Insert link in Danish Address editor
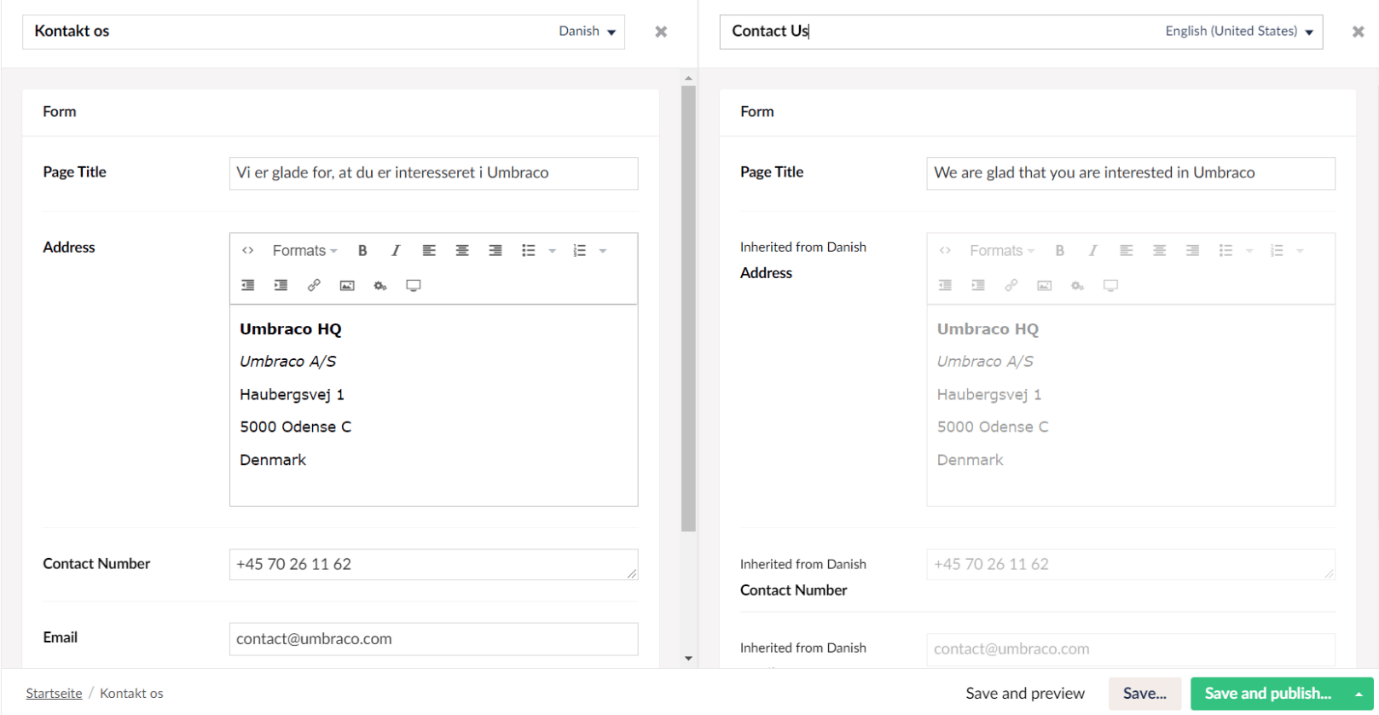 [x=314, y=285]
